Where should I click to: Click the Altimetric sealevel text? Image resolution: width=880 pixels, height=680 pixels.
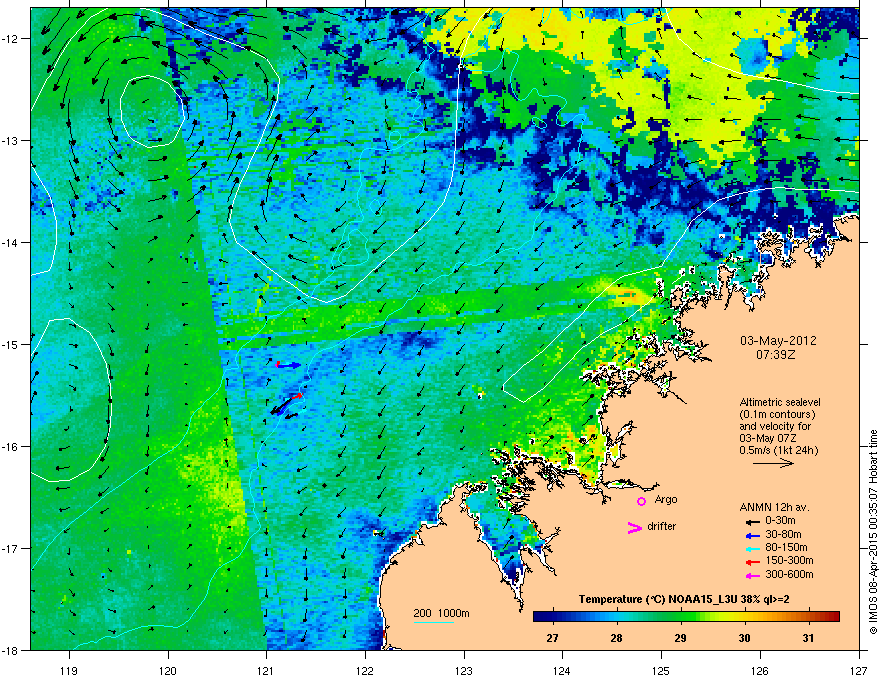780,402
